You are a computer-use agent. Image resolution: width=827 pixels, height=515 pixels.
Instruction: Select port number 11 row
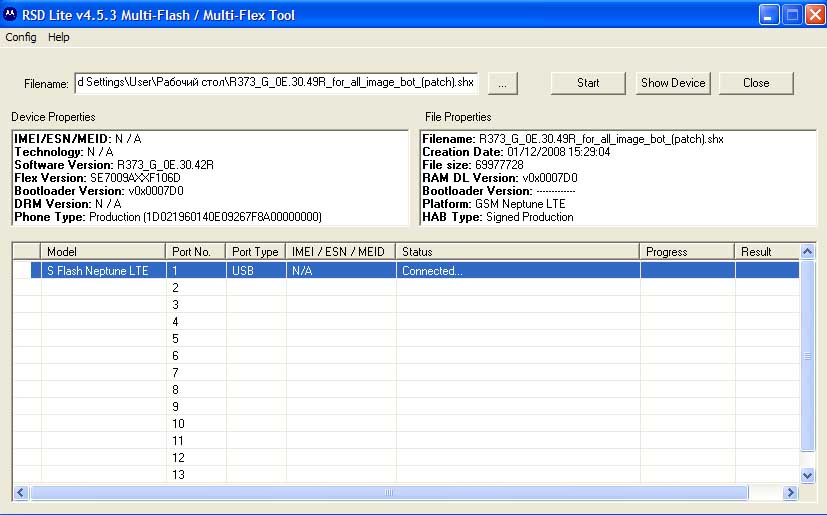[x=406, y=441]
